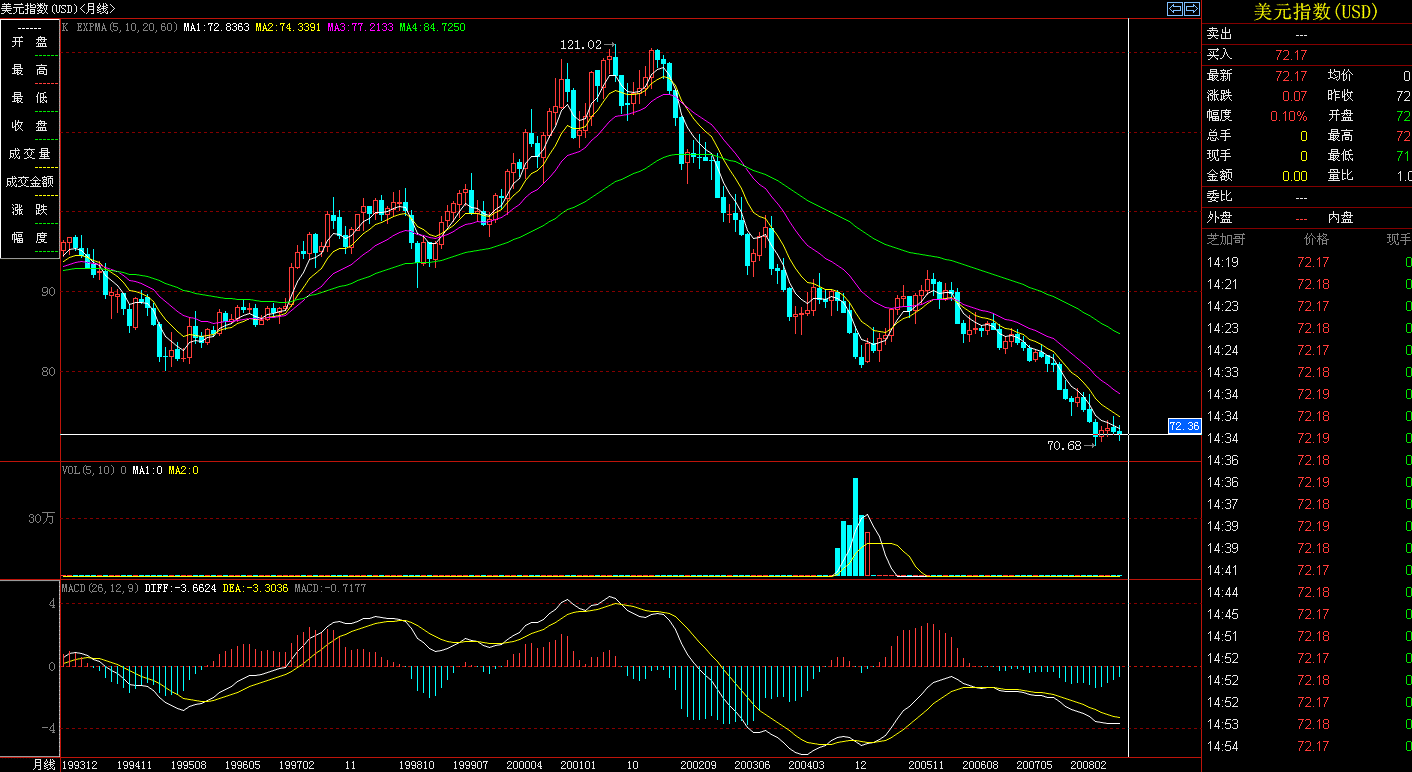Select 幅度 (range) in the left panel

click(30, 239)
